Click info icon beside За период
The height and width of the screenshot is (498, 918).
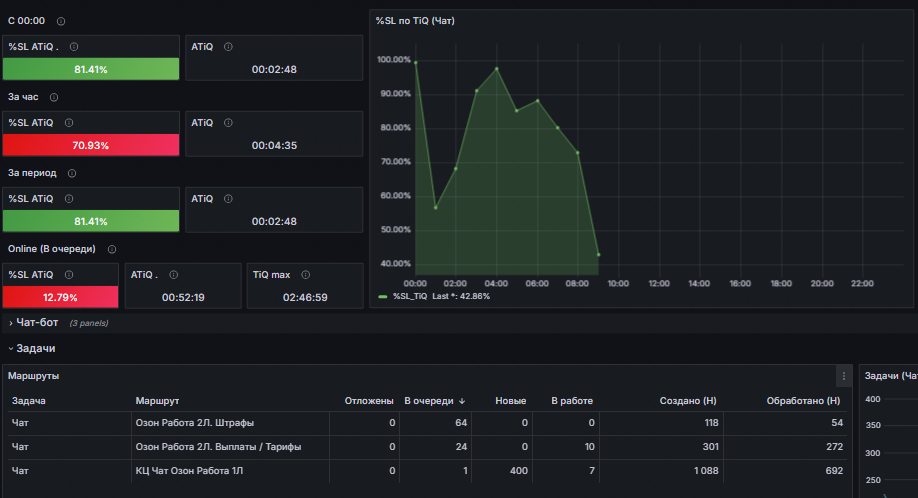pyautogui.click(x=72, y=173)
